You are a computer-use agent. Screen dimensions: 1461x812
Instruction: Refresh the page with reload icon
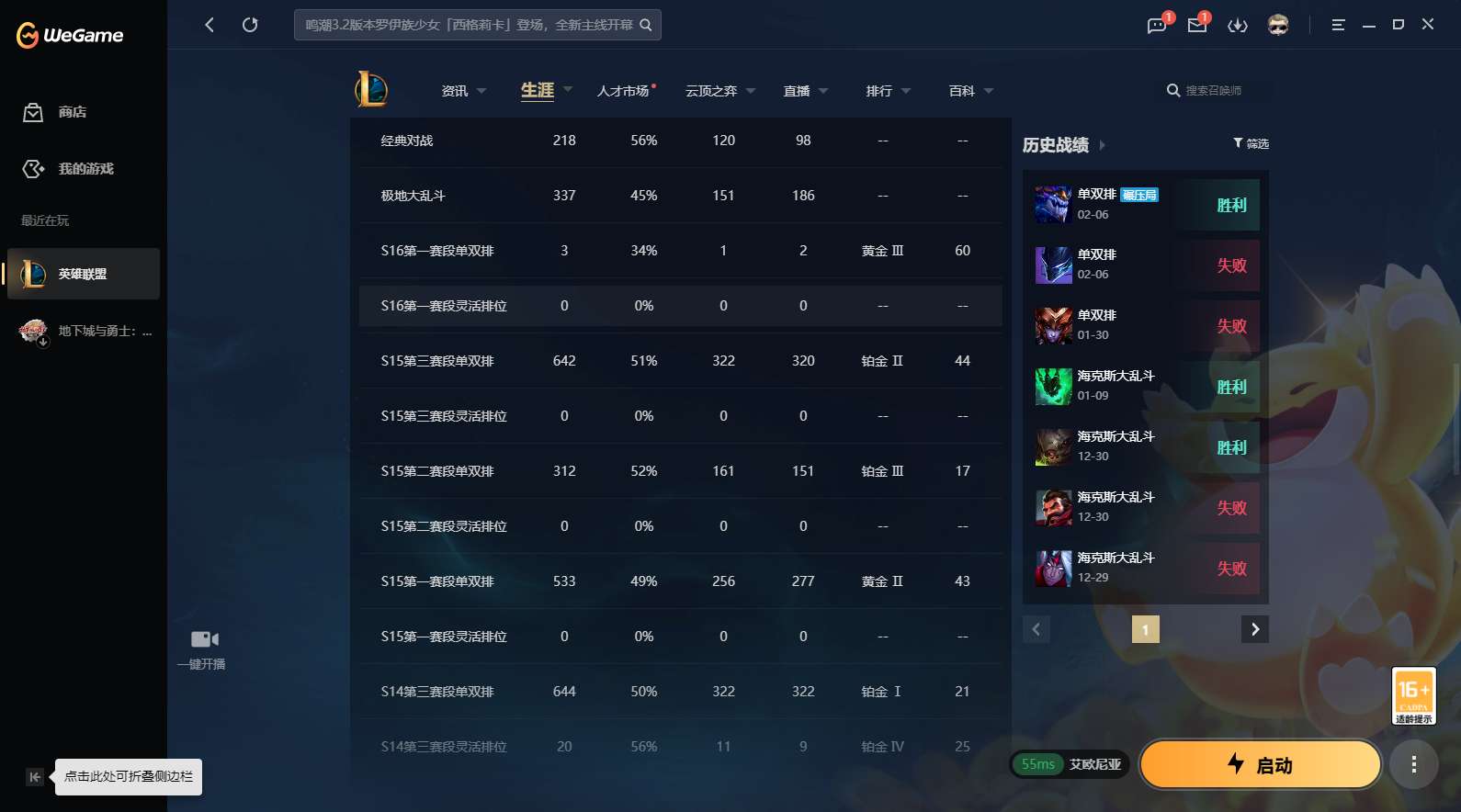pyautogui.click(x=250, y=25)
